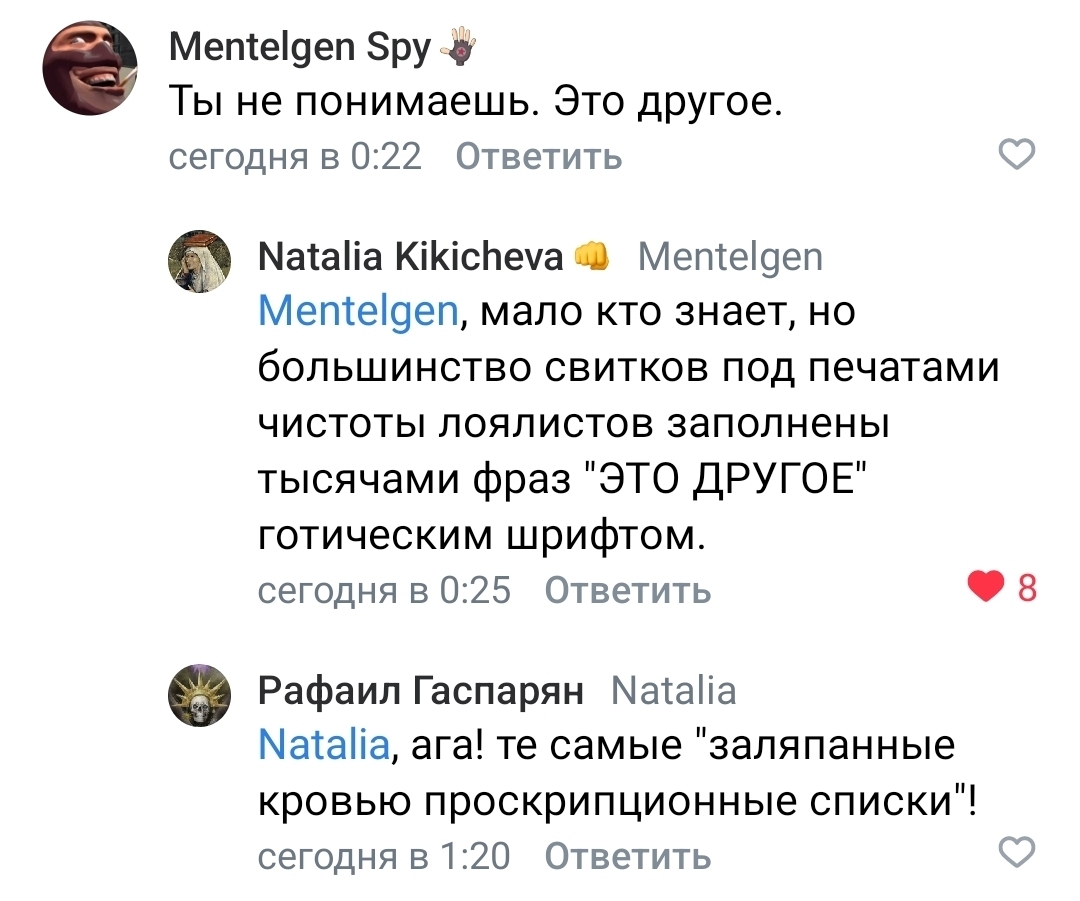1080x901 pixels.
Task: Open the сегодня в 0:22 timestamp
Action: [x=295, y=157]
